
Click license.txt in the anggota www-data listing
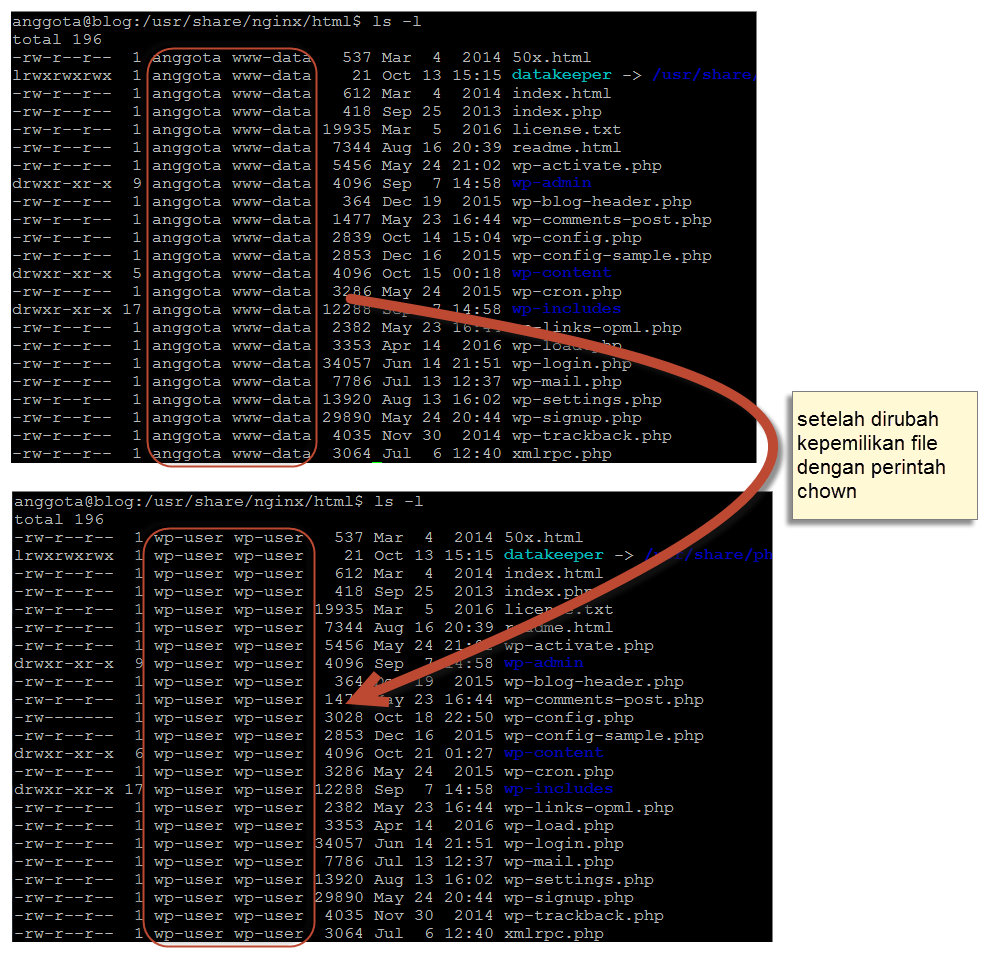click(566, 129)
